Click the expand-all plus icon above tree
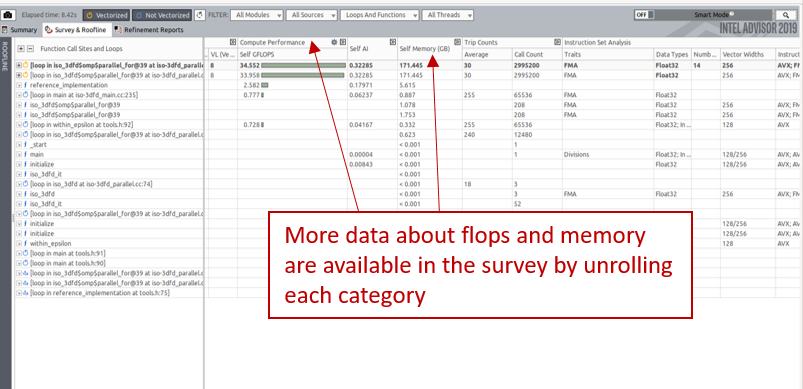This screenshot has height=389, width=803. click(21, 49)
